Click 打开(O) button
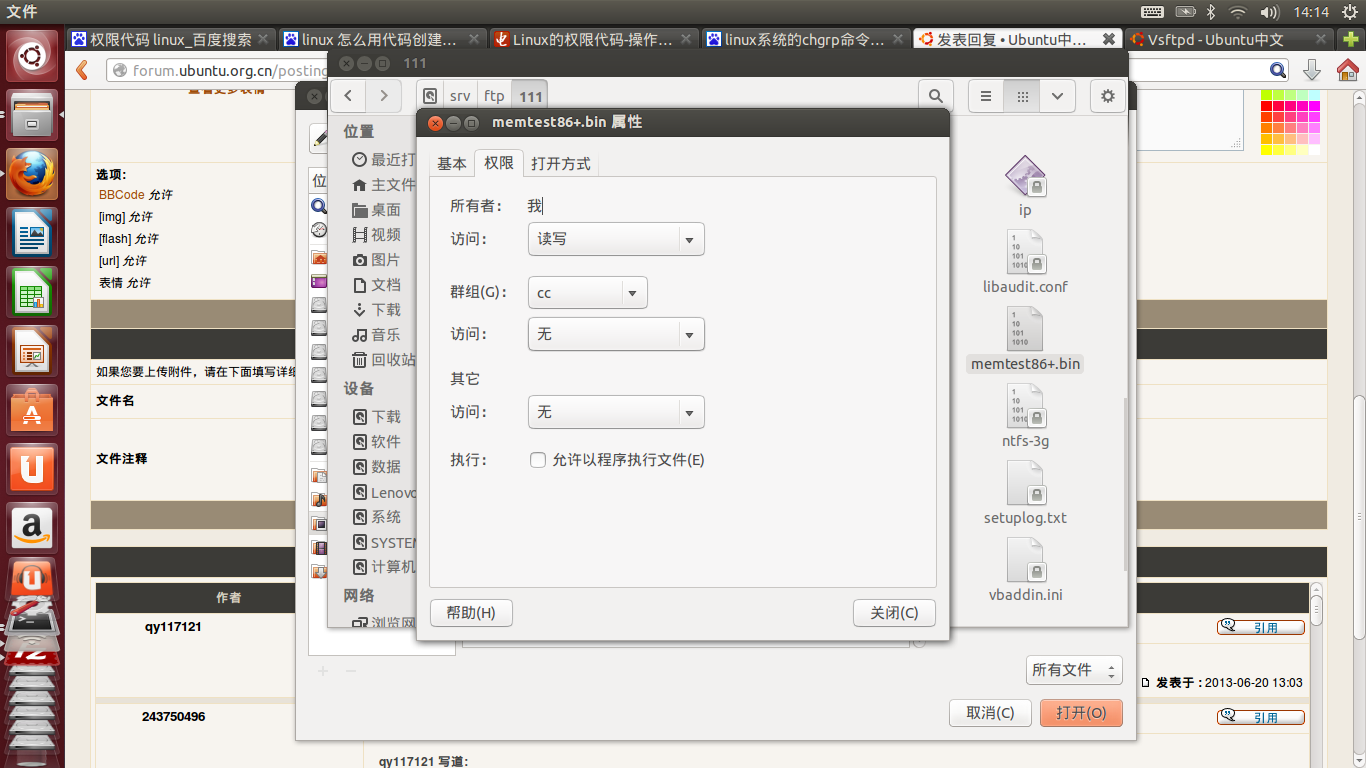Image resolution: width=1366 pixels, height=768 pixels. (1081, 713)
